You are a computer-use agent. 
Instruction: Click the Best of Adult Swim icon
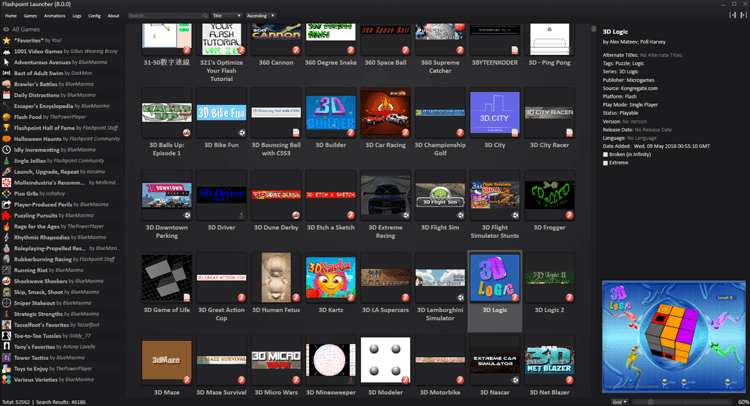6,73
